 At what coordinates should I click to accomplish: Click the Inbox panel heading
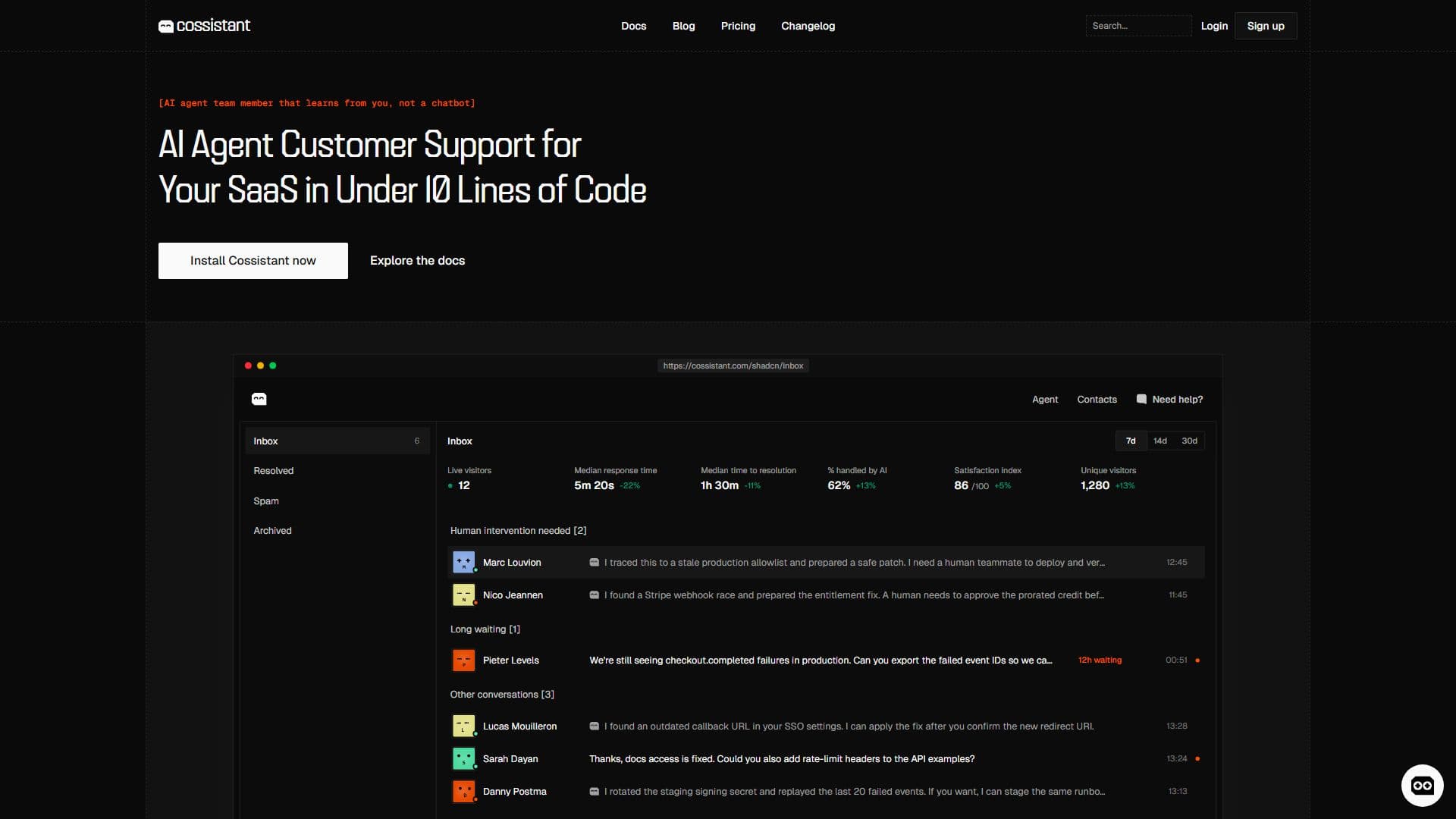pos(460,441)
